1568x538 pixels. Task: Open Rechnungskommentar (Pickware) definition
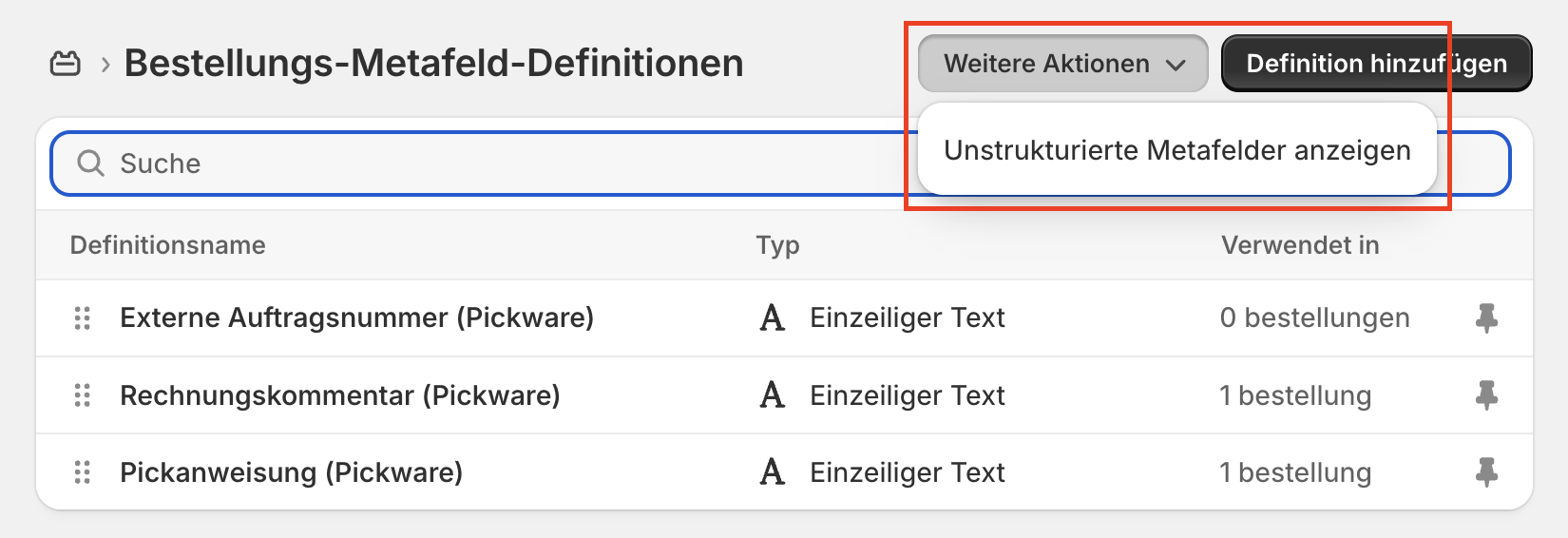coord(339,395)
